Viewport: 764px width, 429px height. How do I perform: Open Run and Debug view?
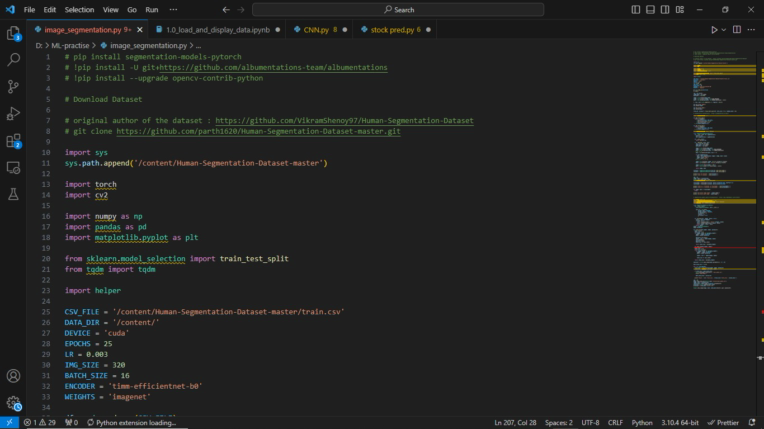pyautogui.click(x=13, y=114)
